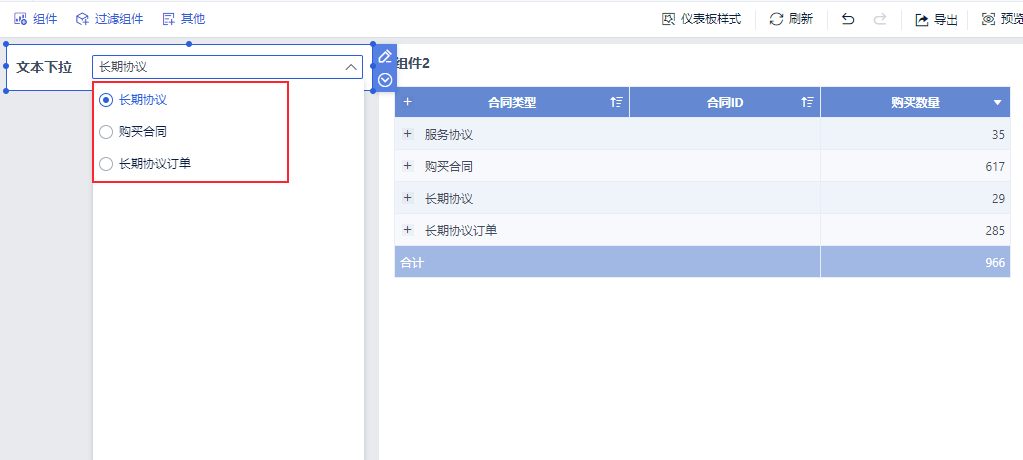Screen dimensions: 1023x460
Task: Click 服务协议 text in the table
Action: click(449, 134)
